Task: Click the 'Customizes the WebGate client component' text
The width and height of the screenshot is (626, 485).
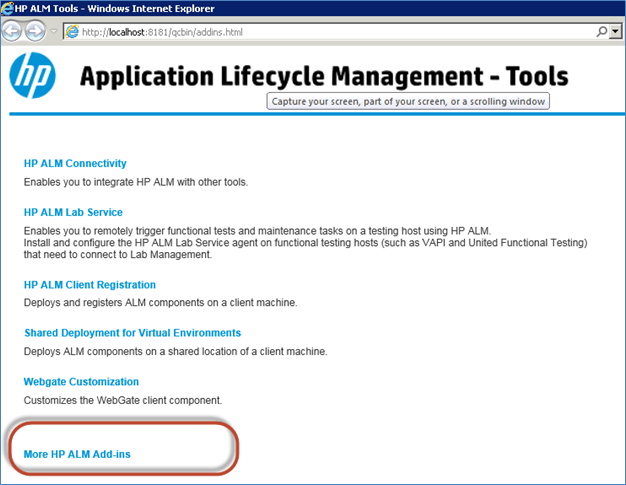Action: pos(122,400)
